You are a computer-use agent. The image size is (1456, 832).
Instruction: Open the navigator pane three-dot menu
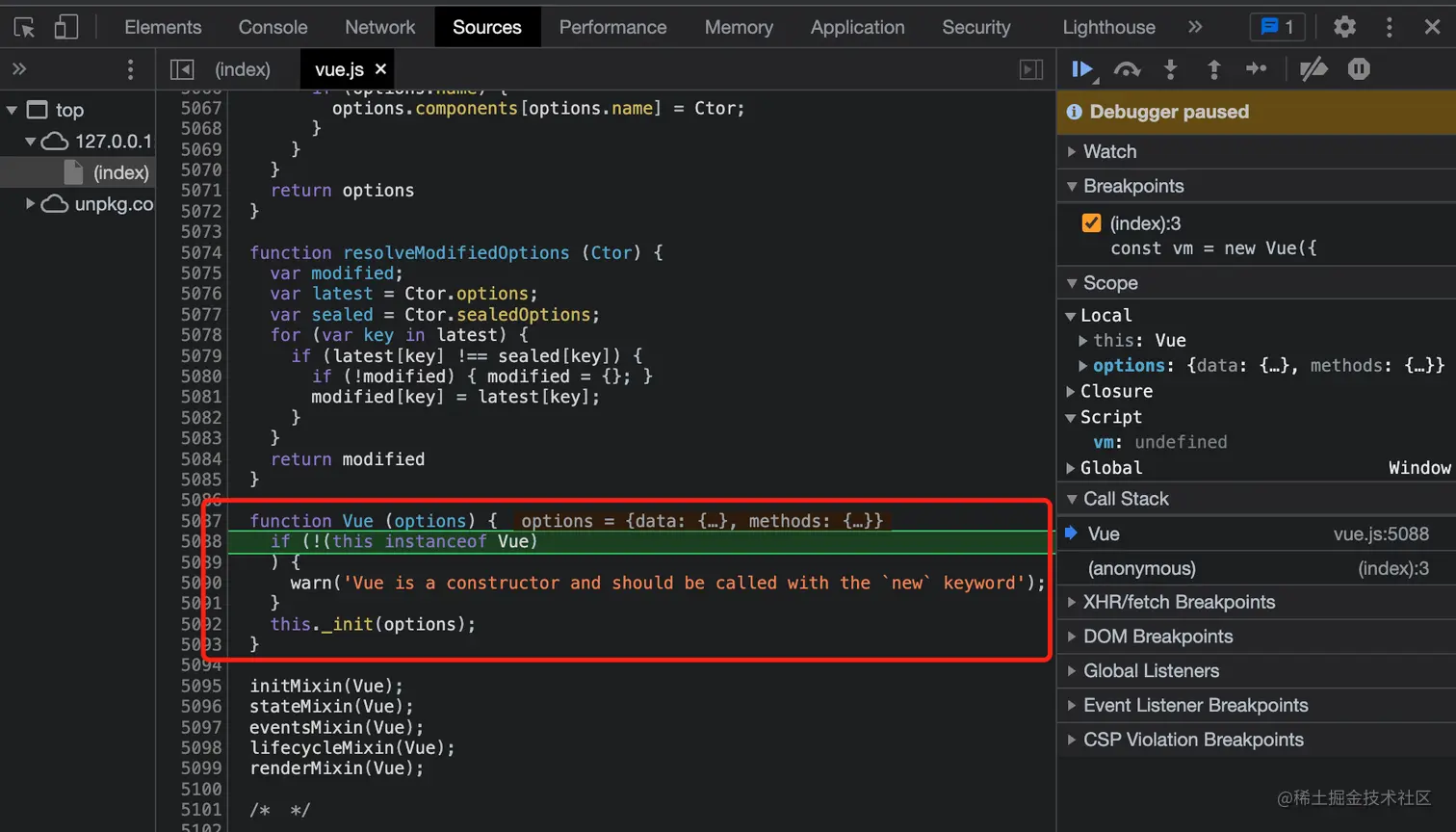click(x=130, y=69)
